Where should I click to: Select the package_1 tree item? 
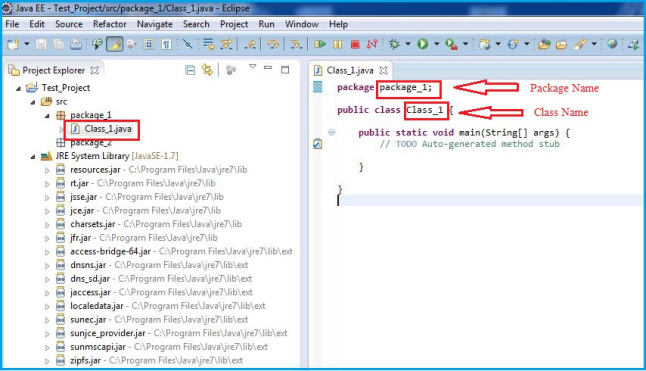91,115
